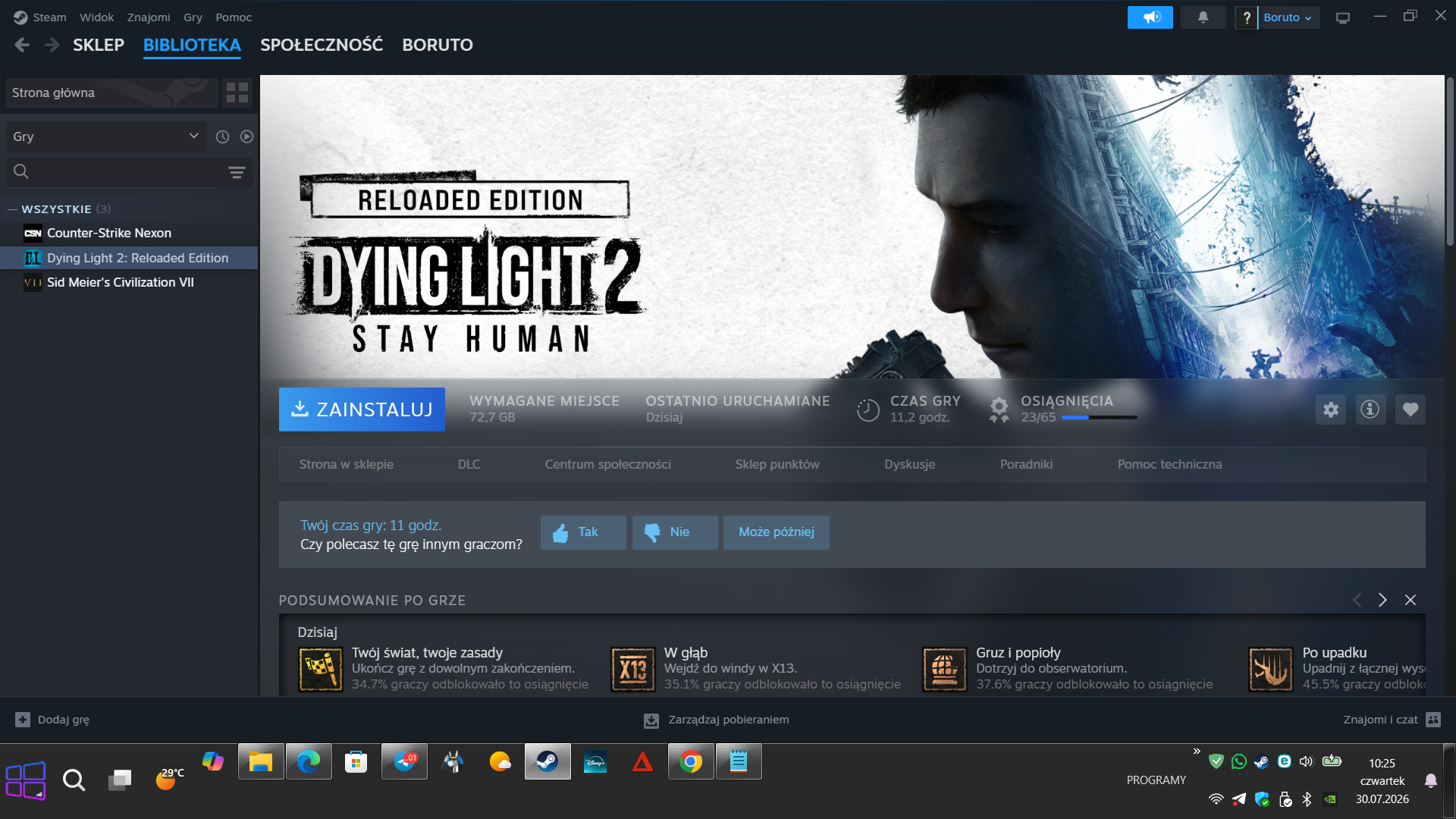Open advanced filter options icon
1456x819 pixels.
[237, 172]
